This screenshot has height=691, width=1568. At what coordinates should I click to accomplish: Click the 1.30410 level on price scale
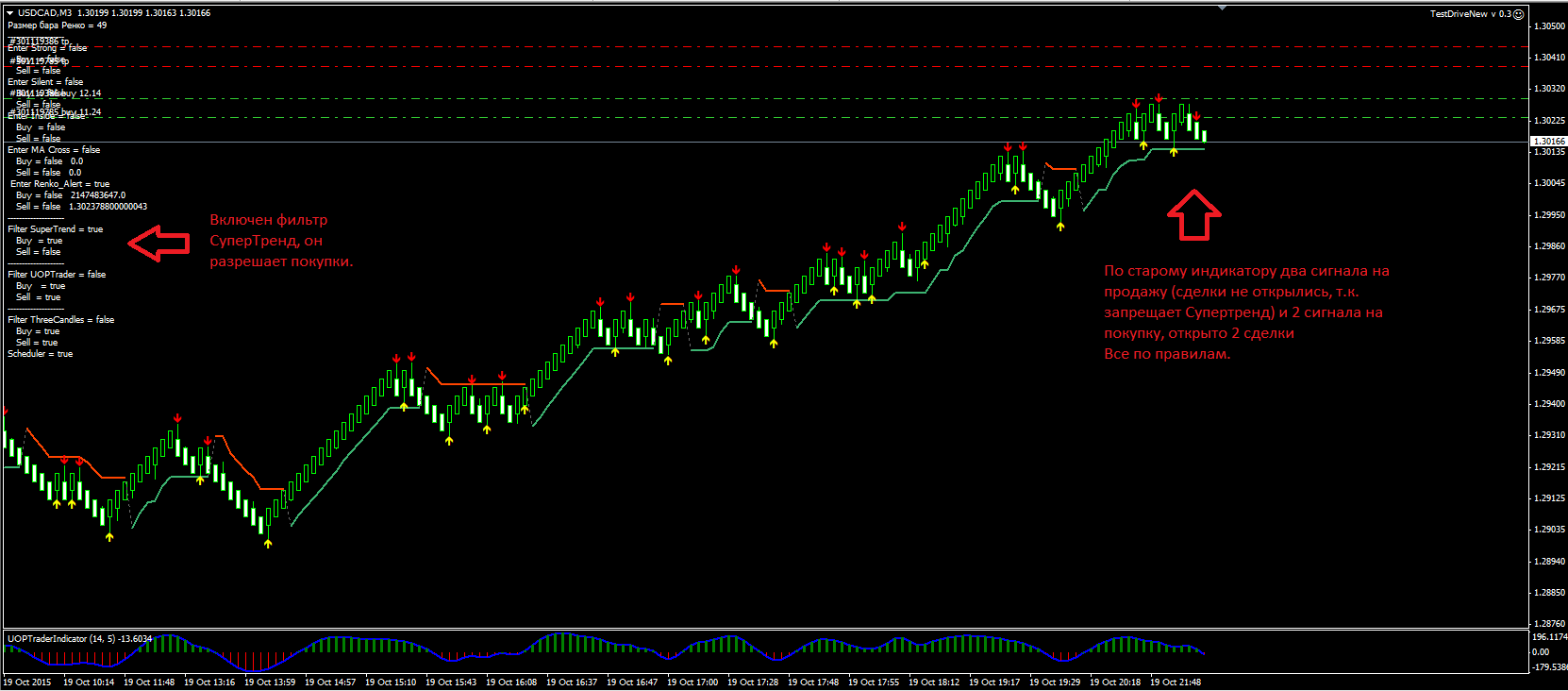point(1549,58)
